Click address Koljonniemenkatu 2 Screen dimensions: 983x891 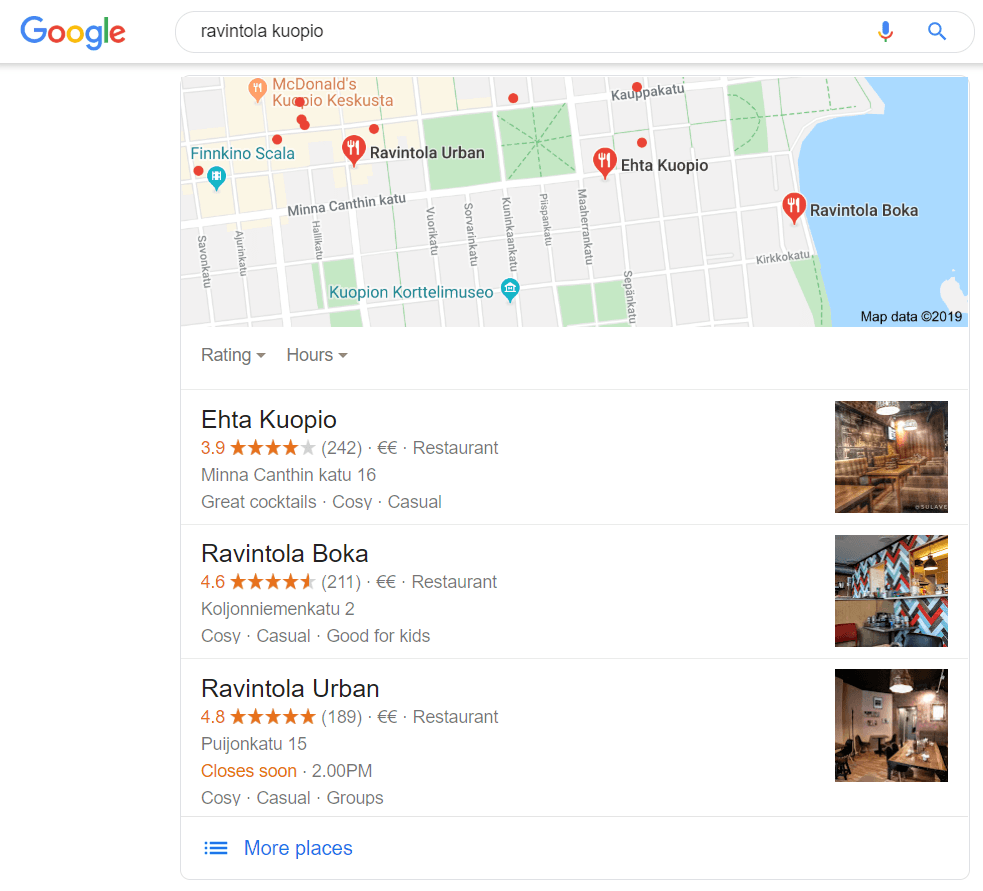pos(278,609)
